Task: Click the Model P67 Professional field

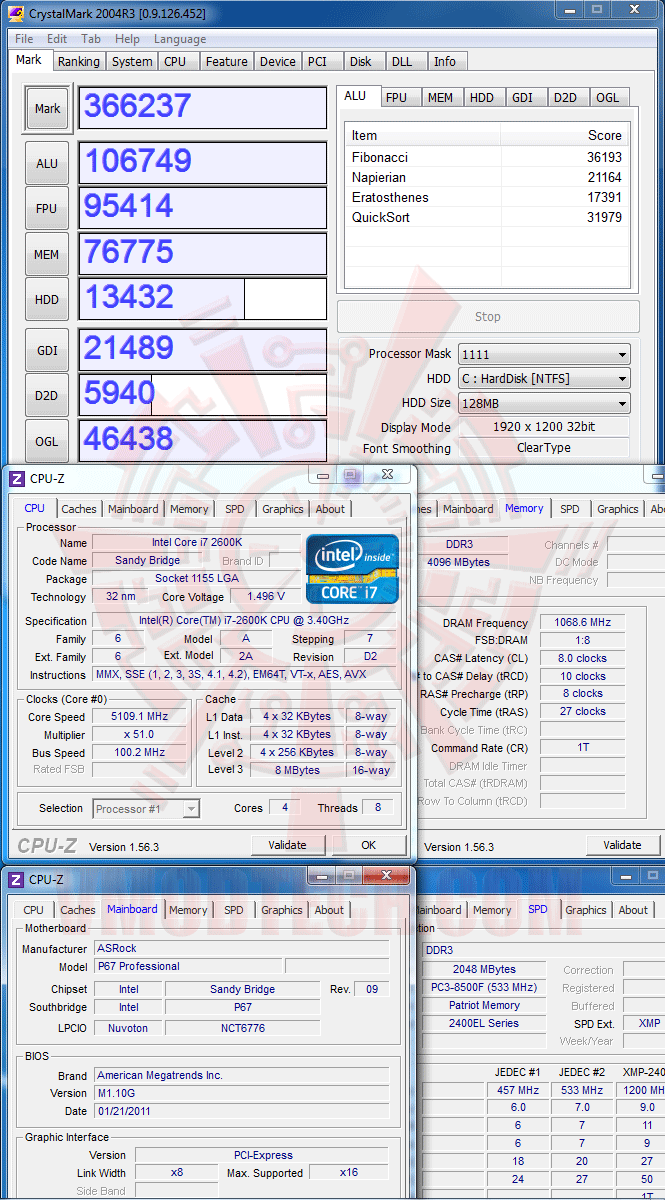Action: coord(187,966)
